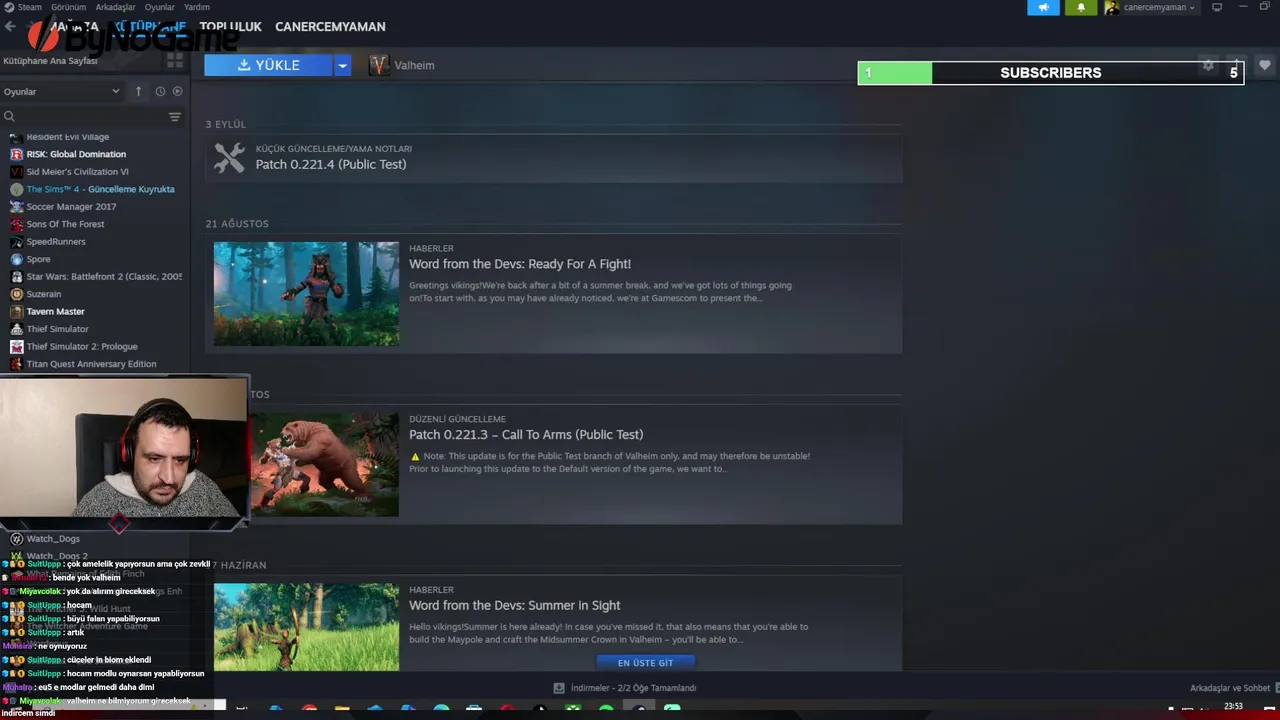Viewport: 1280px width, 720px height.
Task: Open Patch 0.221.3 – Call To Arms post
Action: tap(526, 434)
